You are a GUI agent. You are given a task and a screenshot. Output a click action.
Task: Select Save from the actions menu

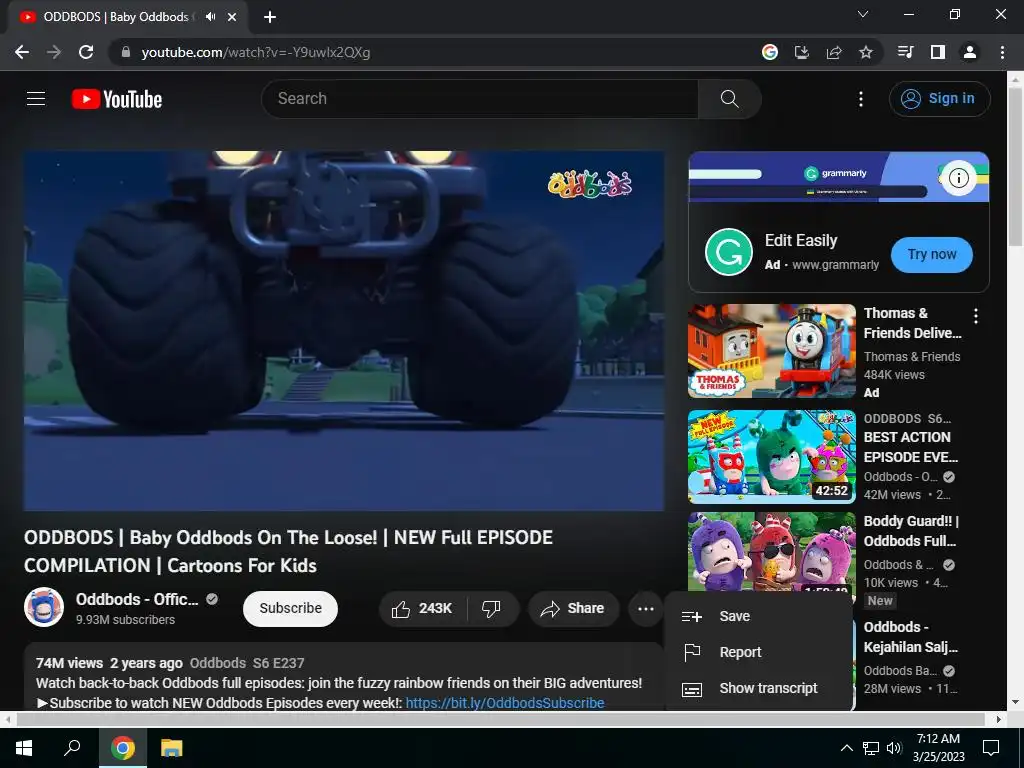758,616
